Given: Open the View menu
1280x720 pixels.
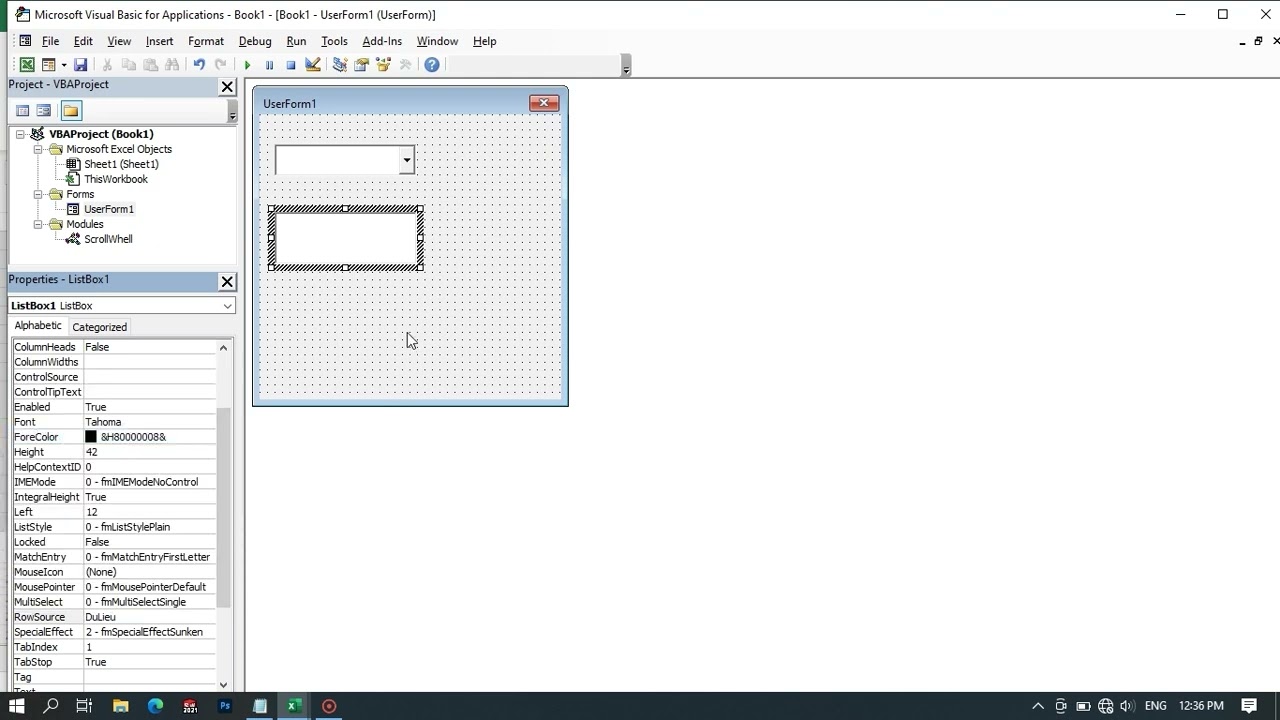Looking at the screenshot, I should point(119,41).
